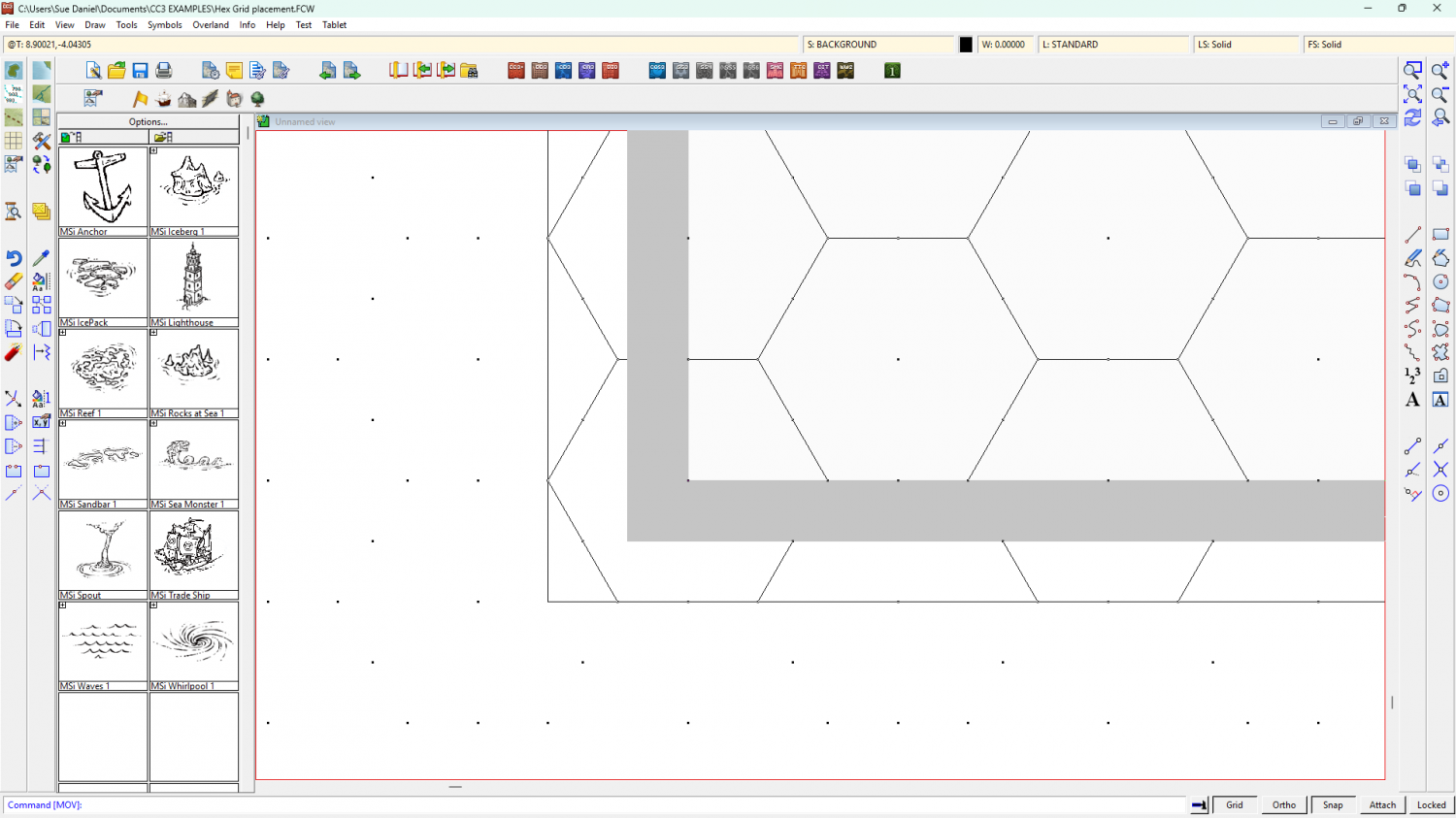Click the Zoom Window magnifier icon
Image resolution: width=1456 pixels, height=818 pixels.
1412,71
